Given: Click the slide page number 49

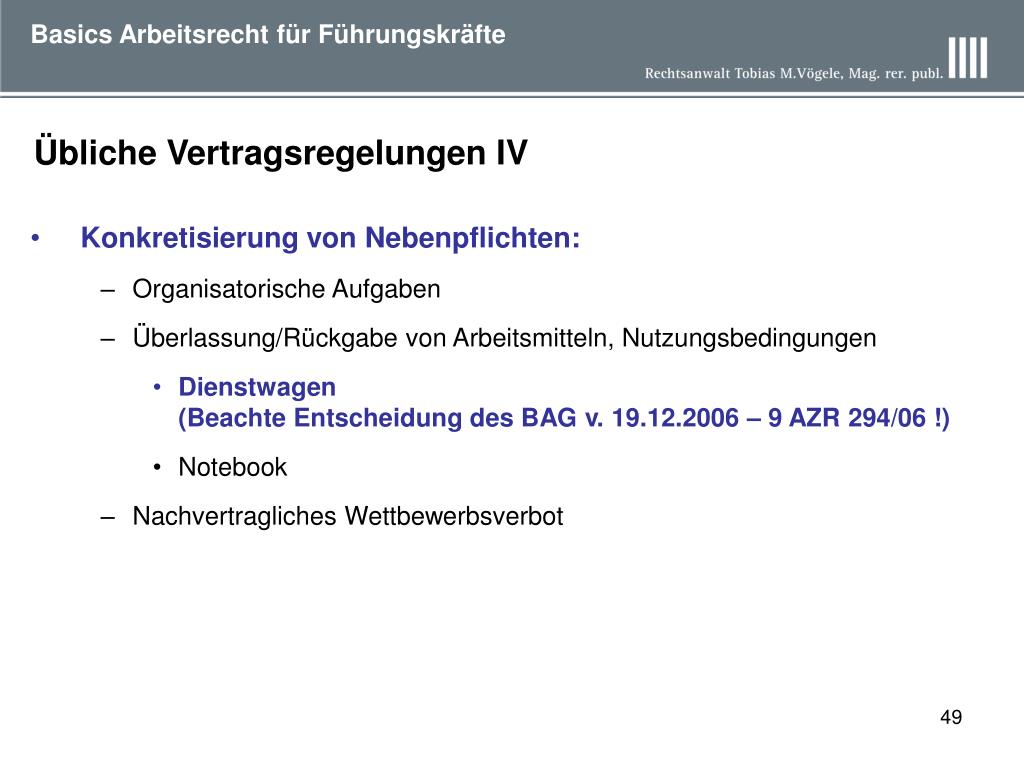Looking at the screenshot, I should point(951,717).
